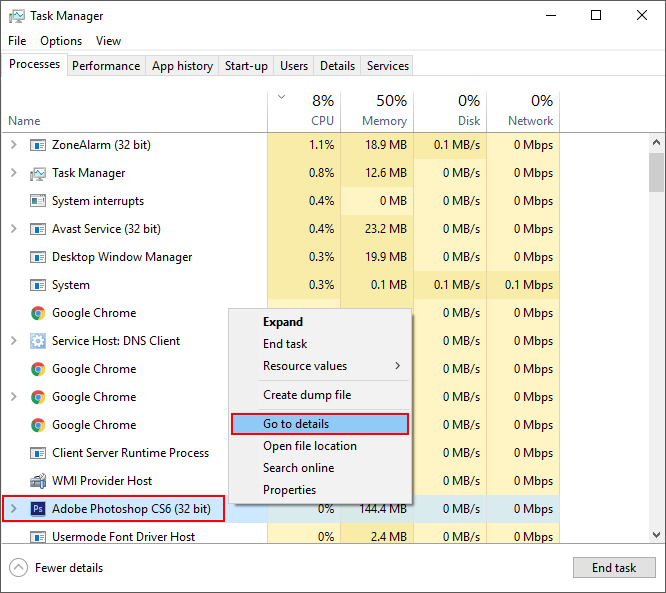
Task: Switch to the Services tab
Action: (x=388, y=66)
